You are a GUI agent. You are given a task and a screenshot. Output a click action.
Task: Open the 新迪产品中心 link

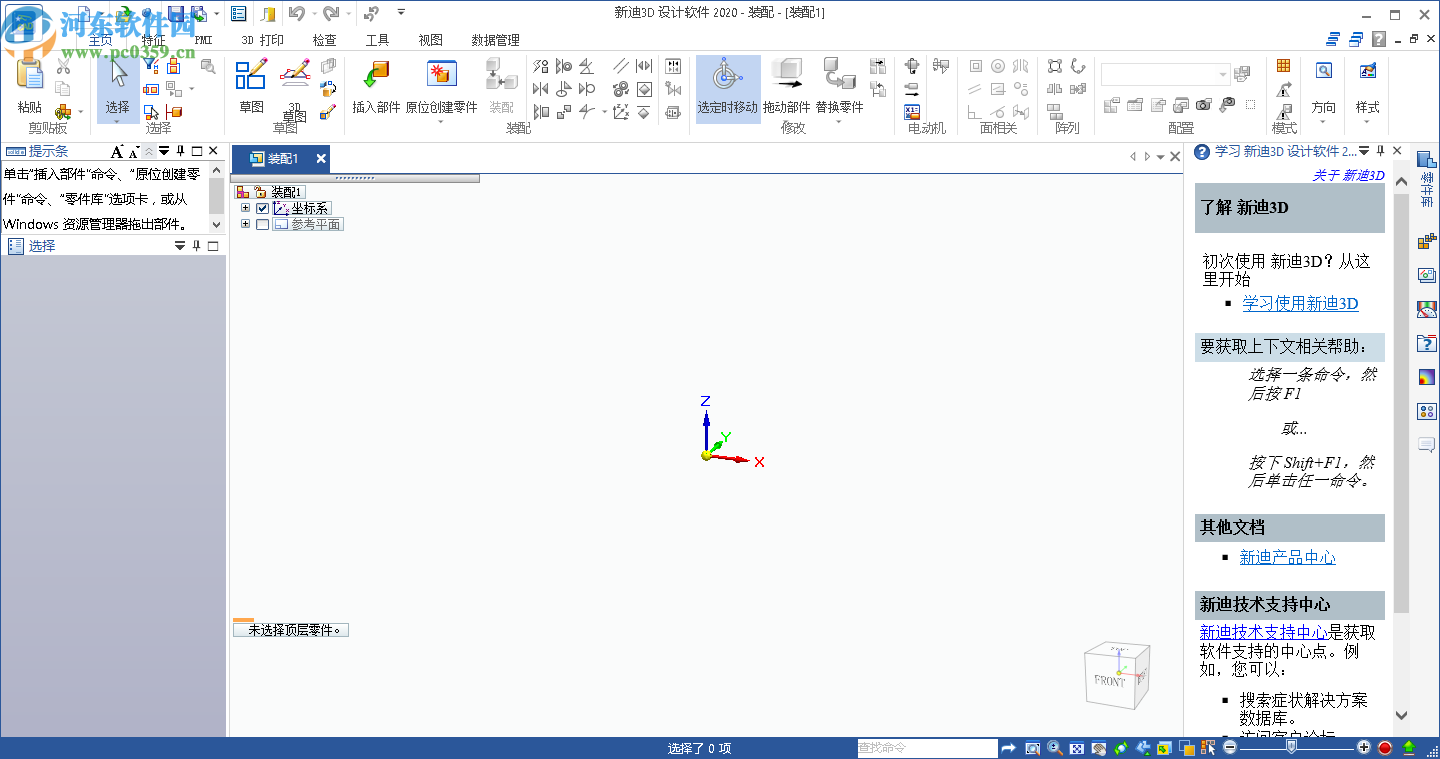point(1288,557)
